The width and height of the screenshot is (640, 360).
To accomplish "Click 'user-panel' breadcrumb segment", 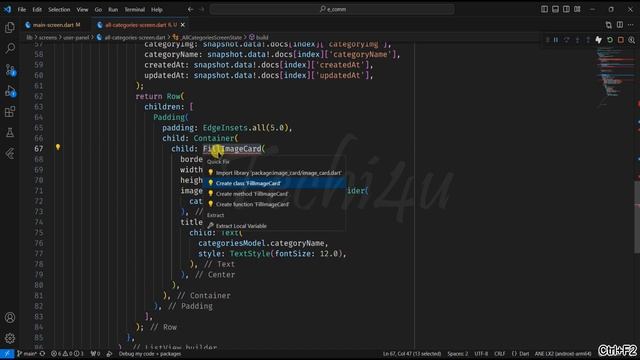I will tap(76, 37).
